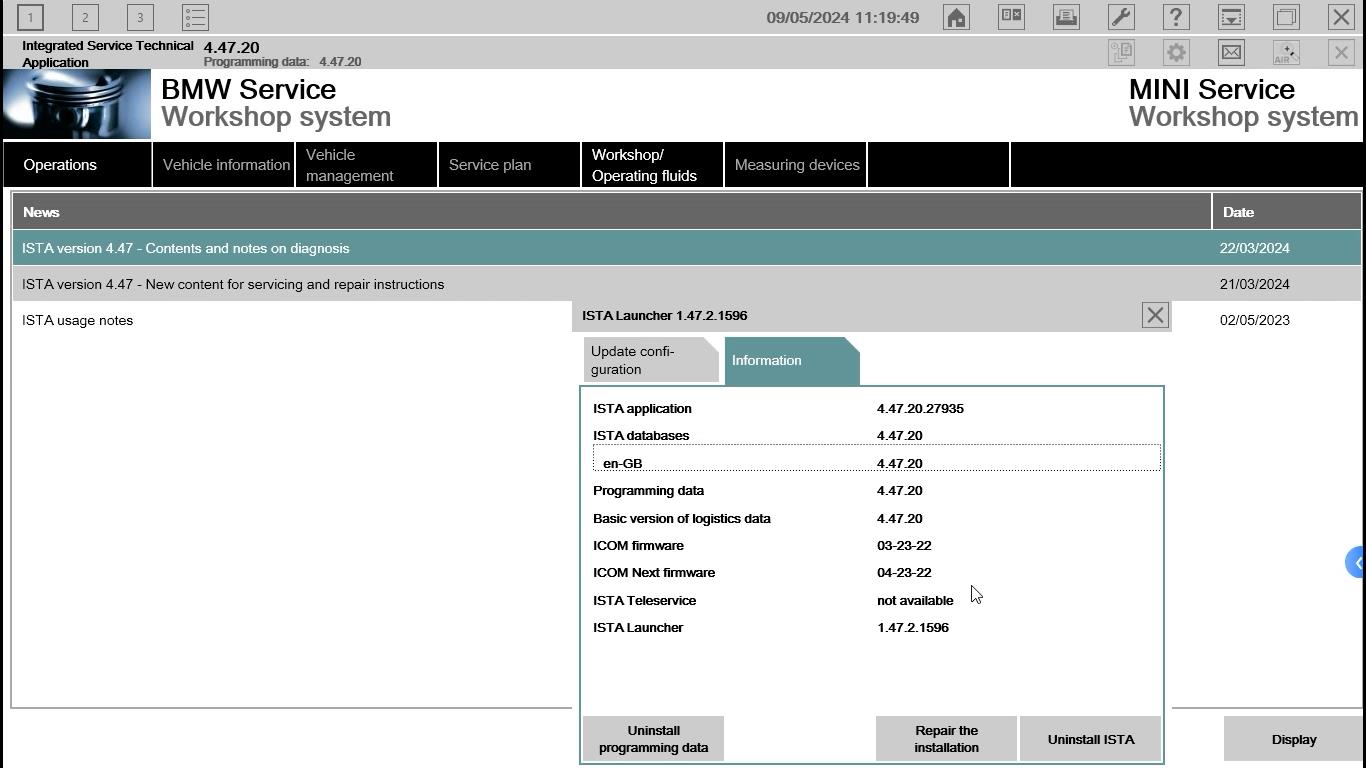
Task: Click the date 21/03/2024
Action: (1255, 284)
